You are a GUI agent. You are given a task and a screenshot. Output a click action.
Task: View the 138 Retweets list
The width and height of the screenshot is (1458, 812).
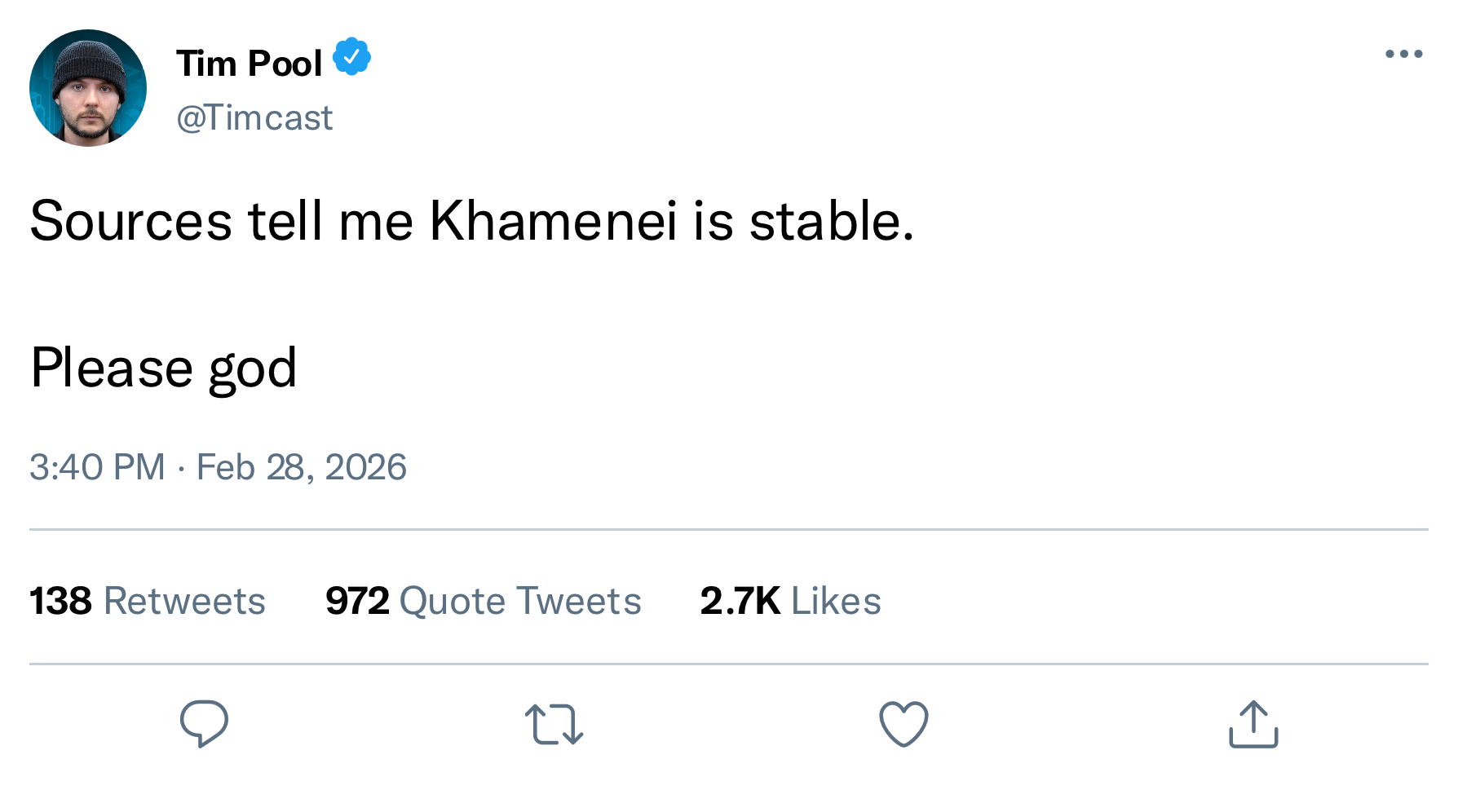coord(148,601)
